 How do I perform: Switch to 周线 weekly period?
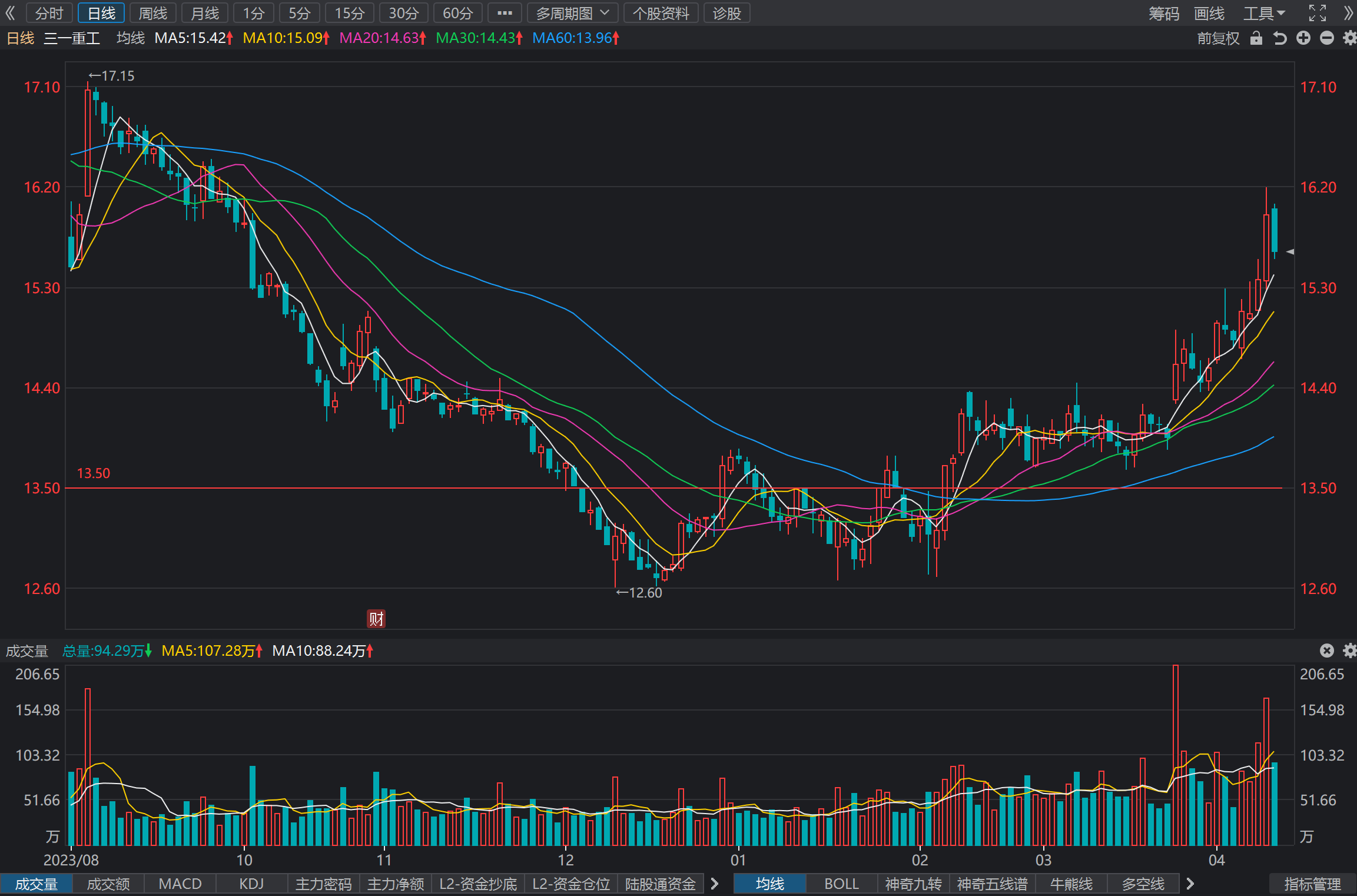[x=152, y=13]
